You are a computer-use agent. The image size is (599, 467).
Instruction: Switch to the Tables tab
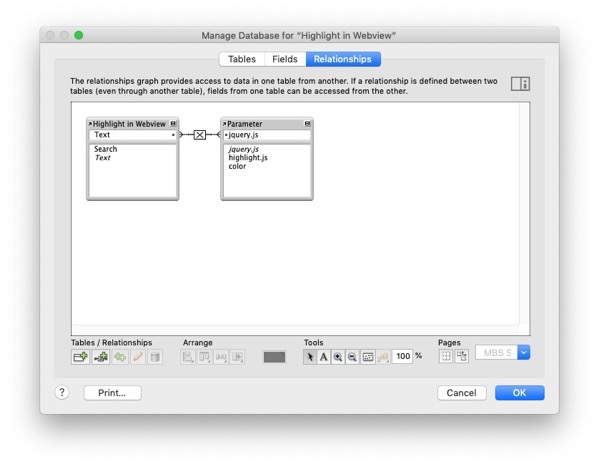[242, 59]
